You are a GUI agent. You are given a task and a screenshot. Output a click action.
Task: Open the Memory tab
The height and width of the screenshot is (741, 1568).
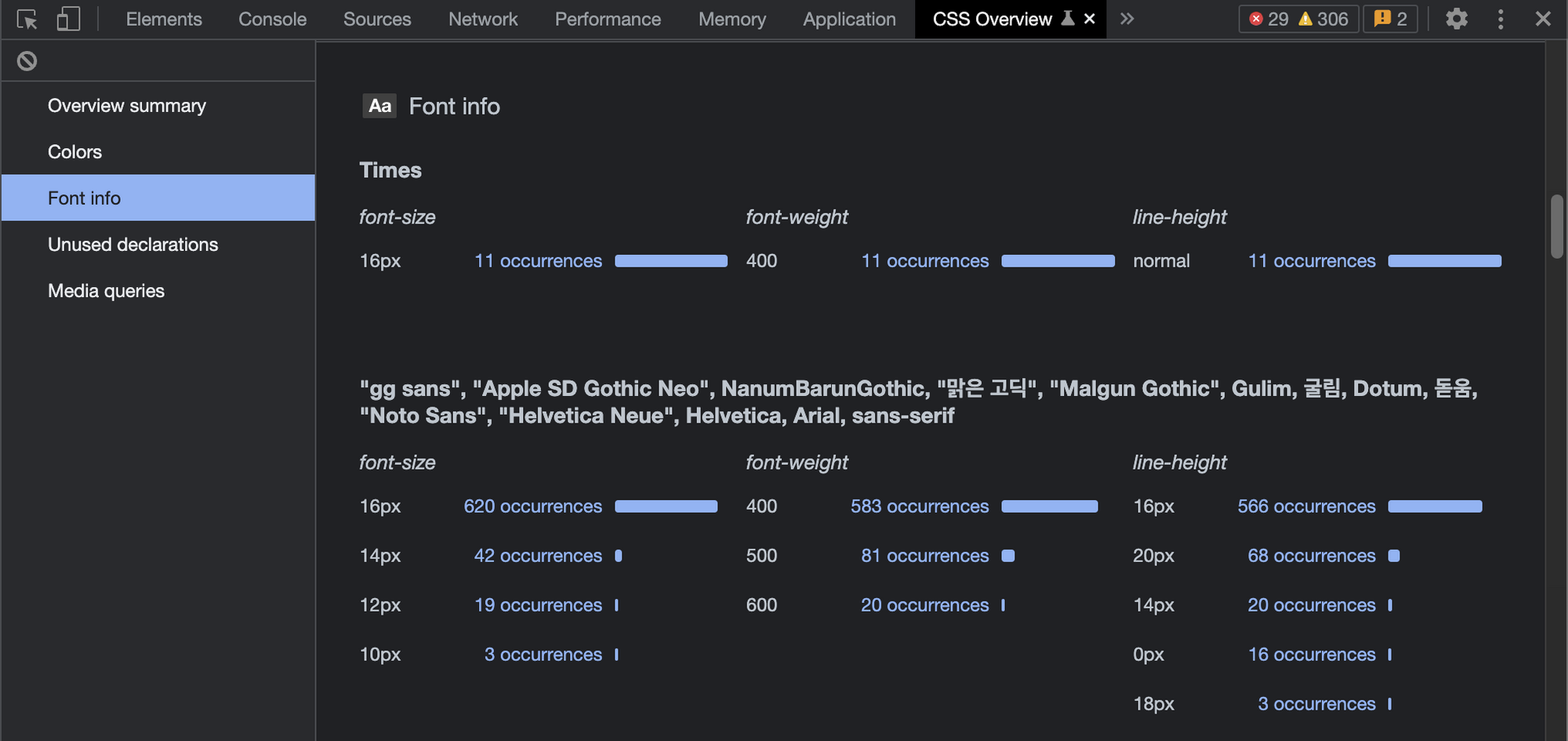point(732,19)
